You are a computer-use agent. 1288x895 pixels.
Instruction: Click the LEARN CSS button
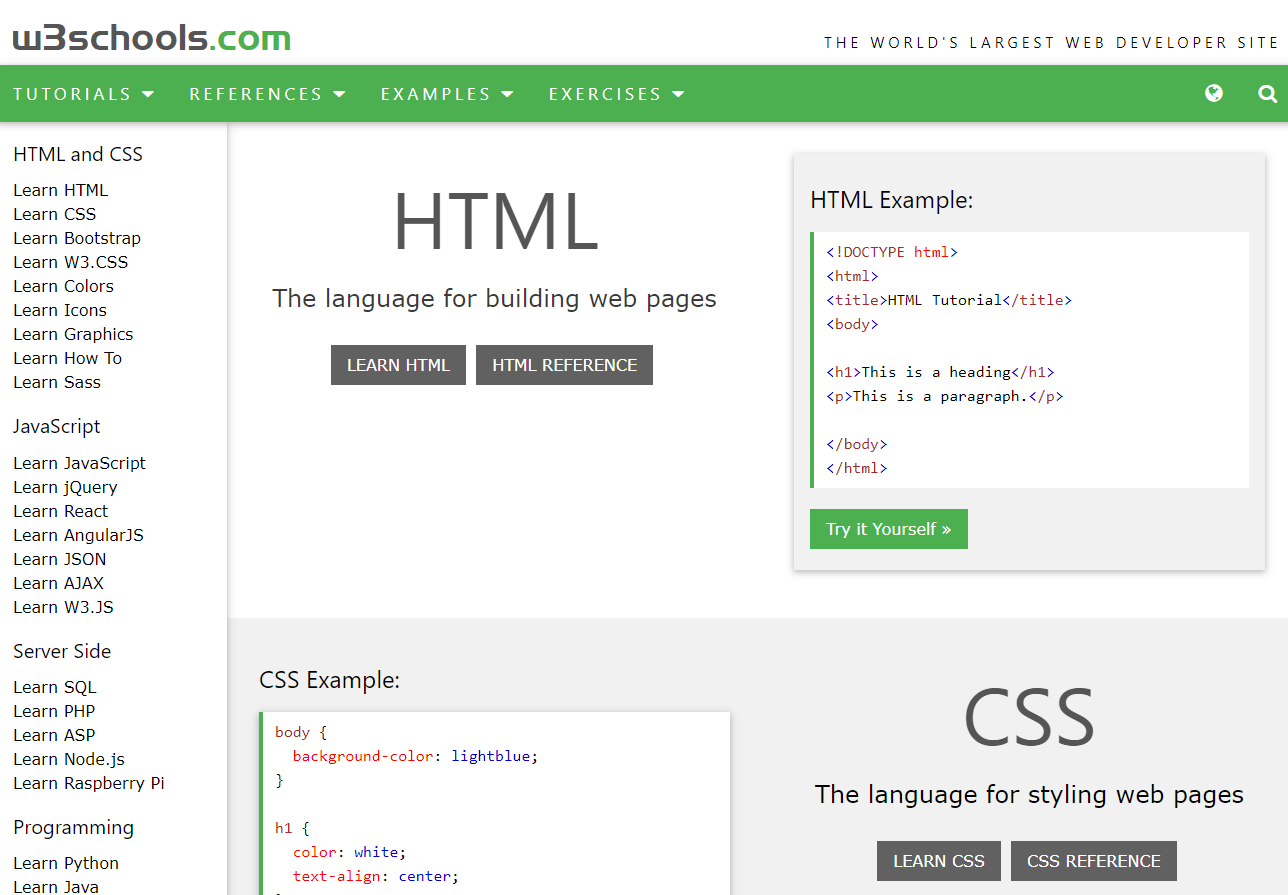click(x=939, y=861)
